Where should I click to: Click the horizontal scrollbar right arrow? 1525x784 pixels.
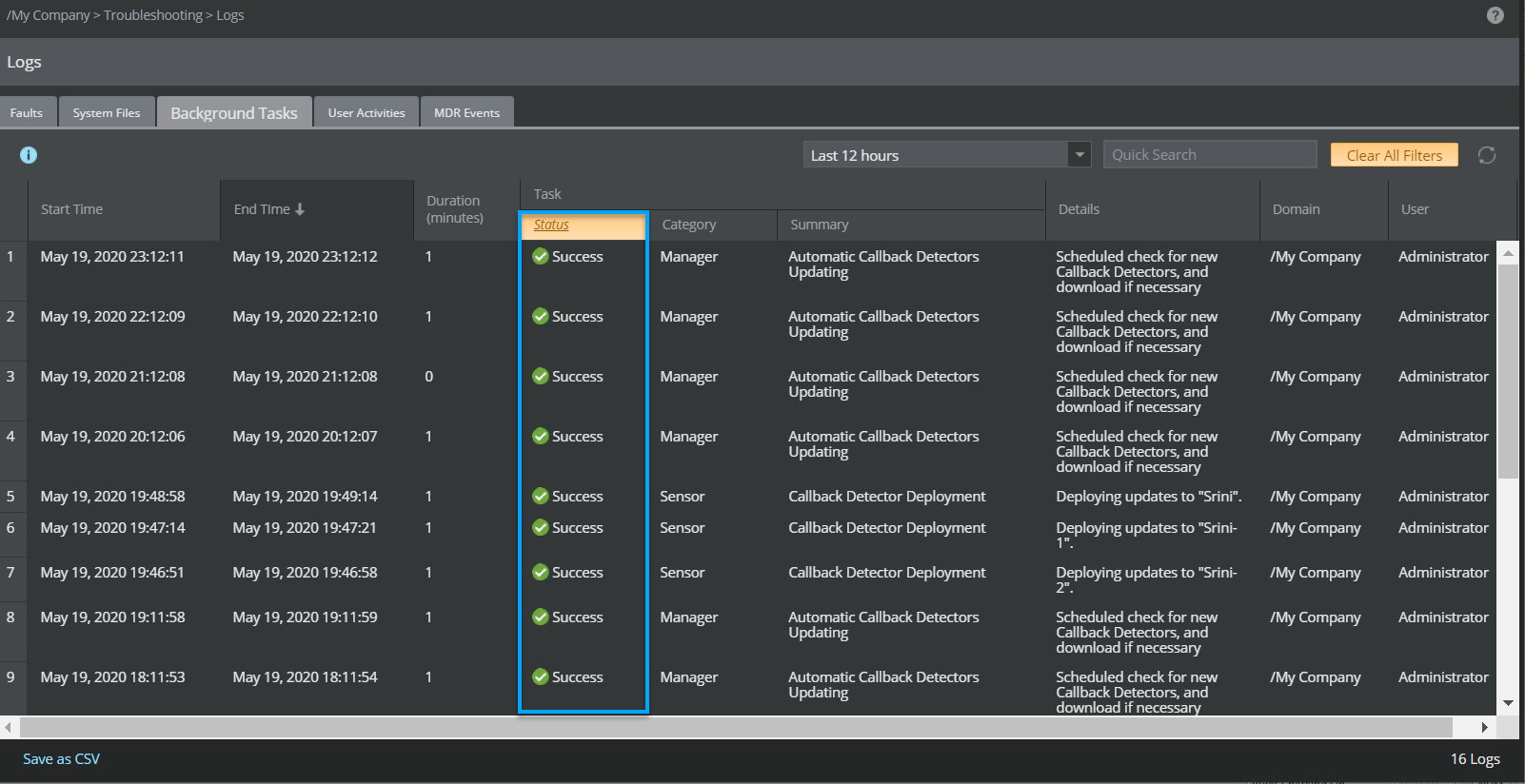tap(1484, 728)
